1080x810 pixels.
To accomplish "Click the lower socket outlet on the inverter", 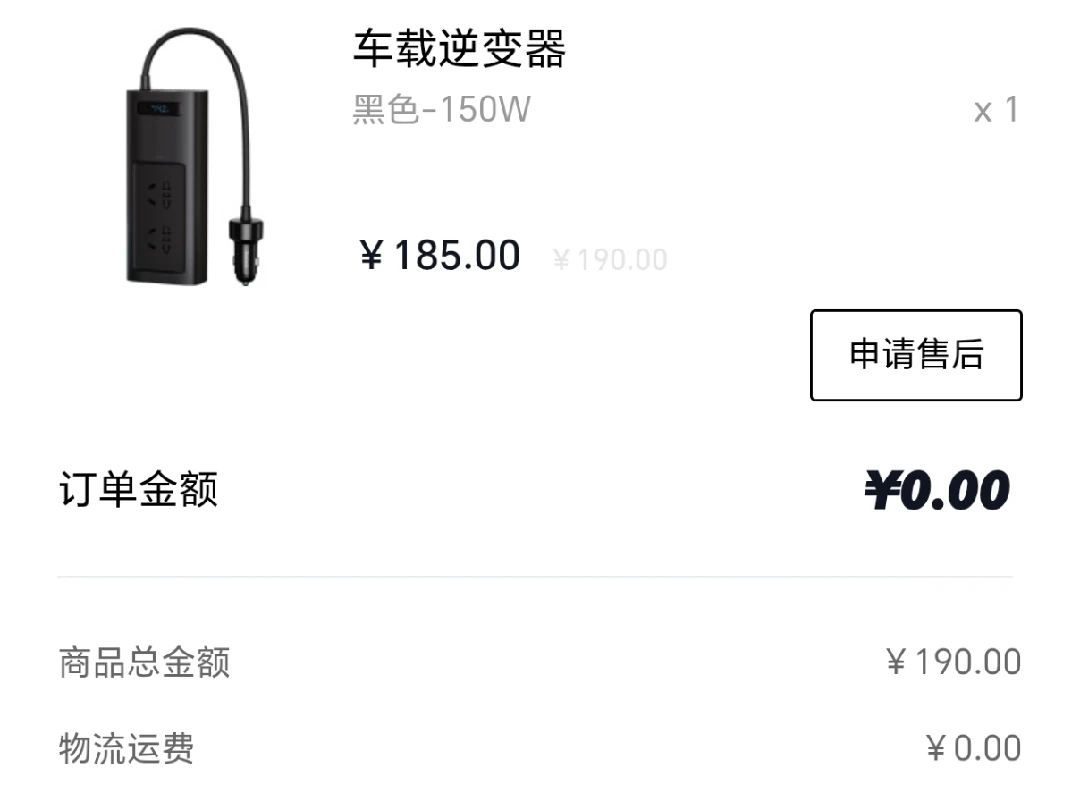I will pyautogui.click(x=159, y=240).
